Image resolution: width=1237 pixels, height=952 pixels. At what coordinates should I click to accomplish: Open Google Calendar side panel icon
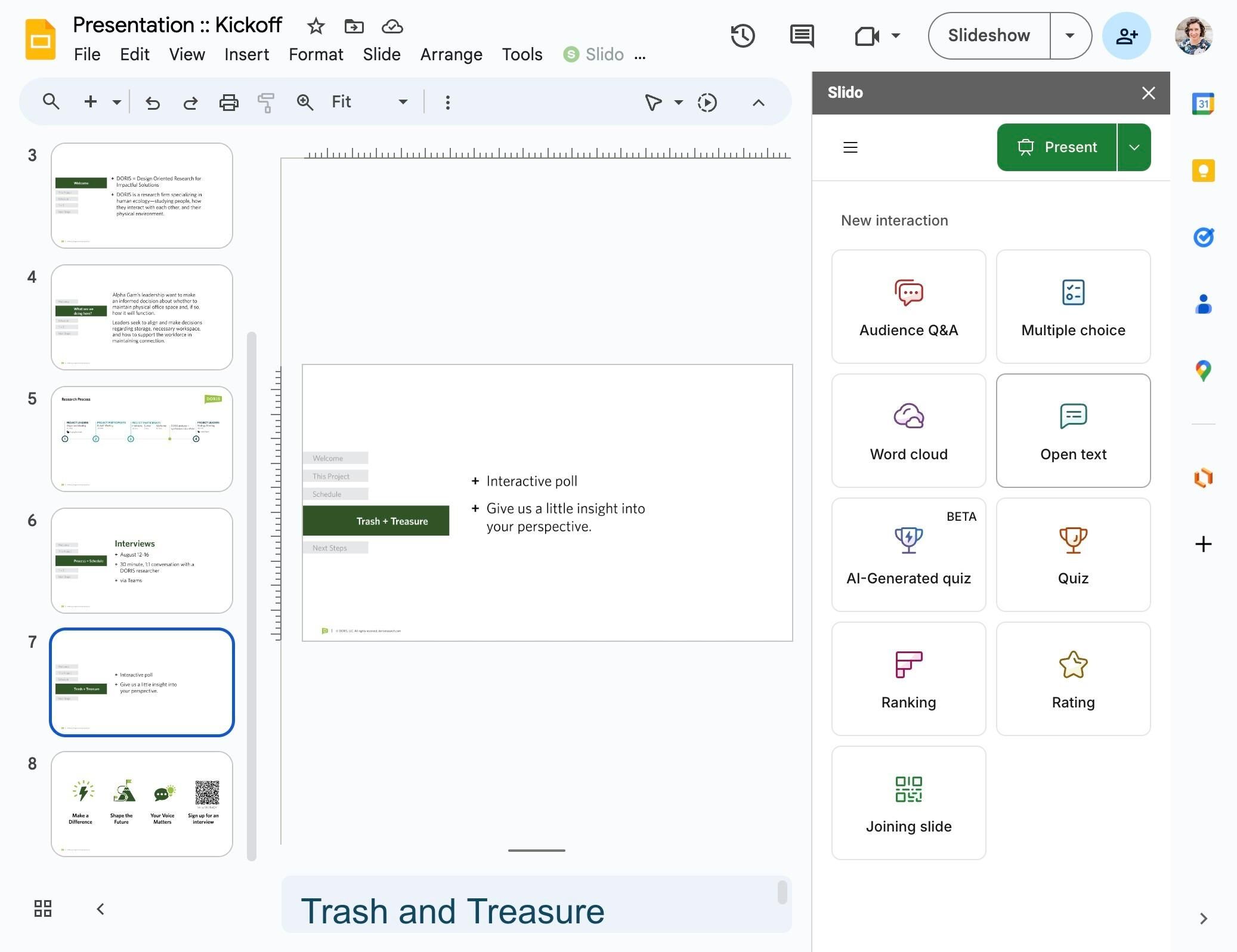1203,104
